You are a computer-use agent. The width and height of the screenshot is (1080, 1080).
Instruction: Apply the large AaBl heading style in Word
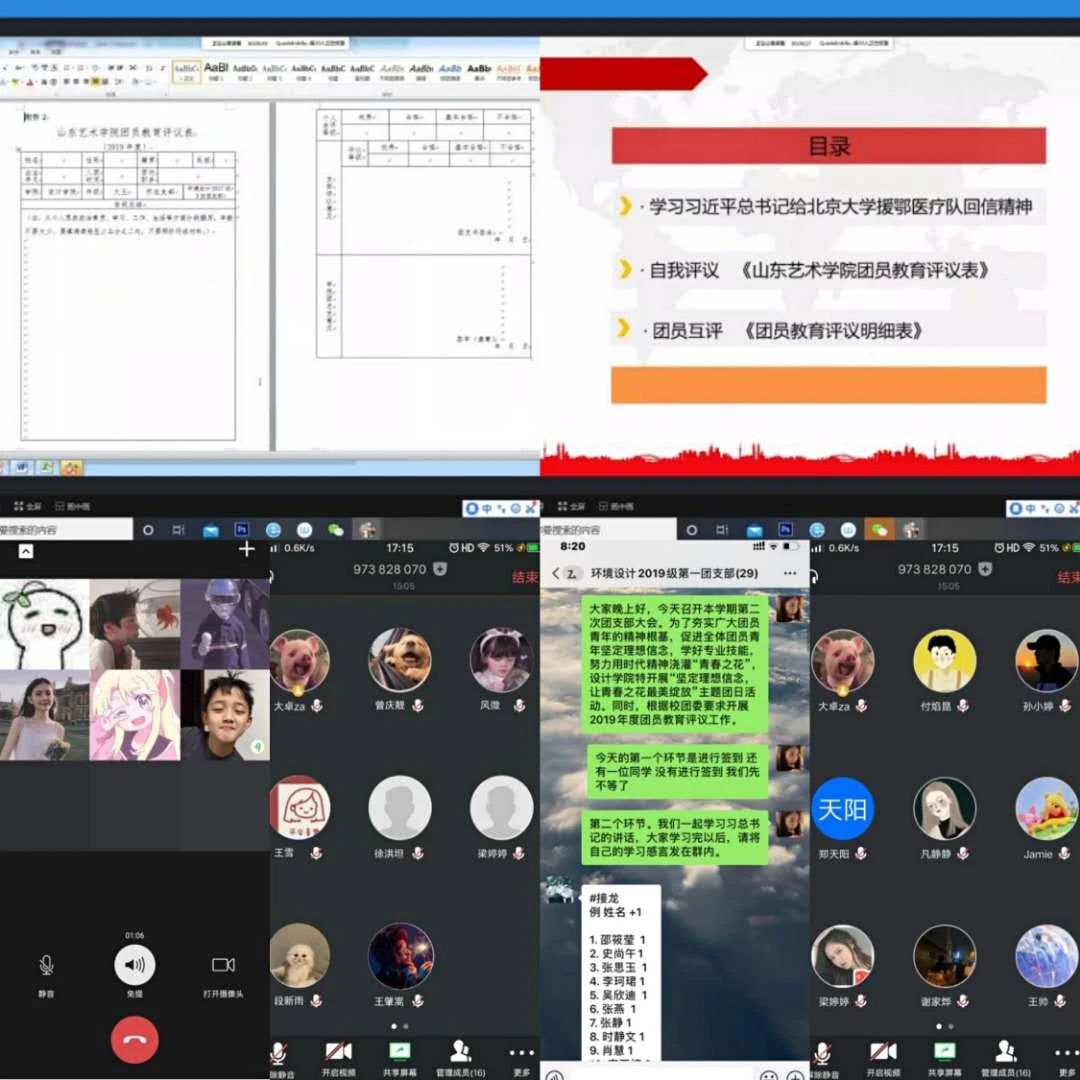tap(216, 70)
